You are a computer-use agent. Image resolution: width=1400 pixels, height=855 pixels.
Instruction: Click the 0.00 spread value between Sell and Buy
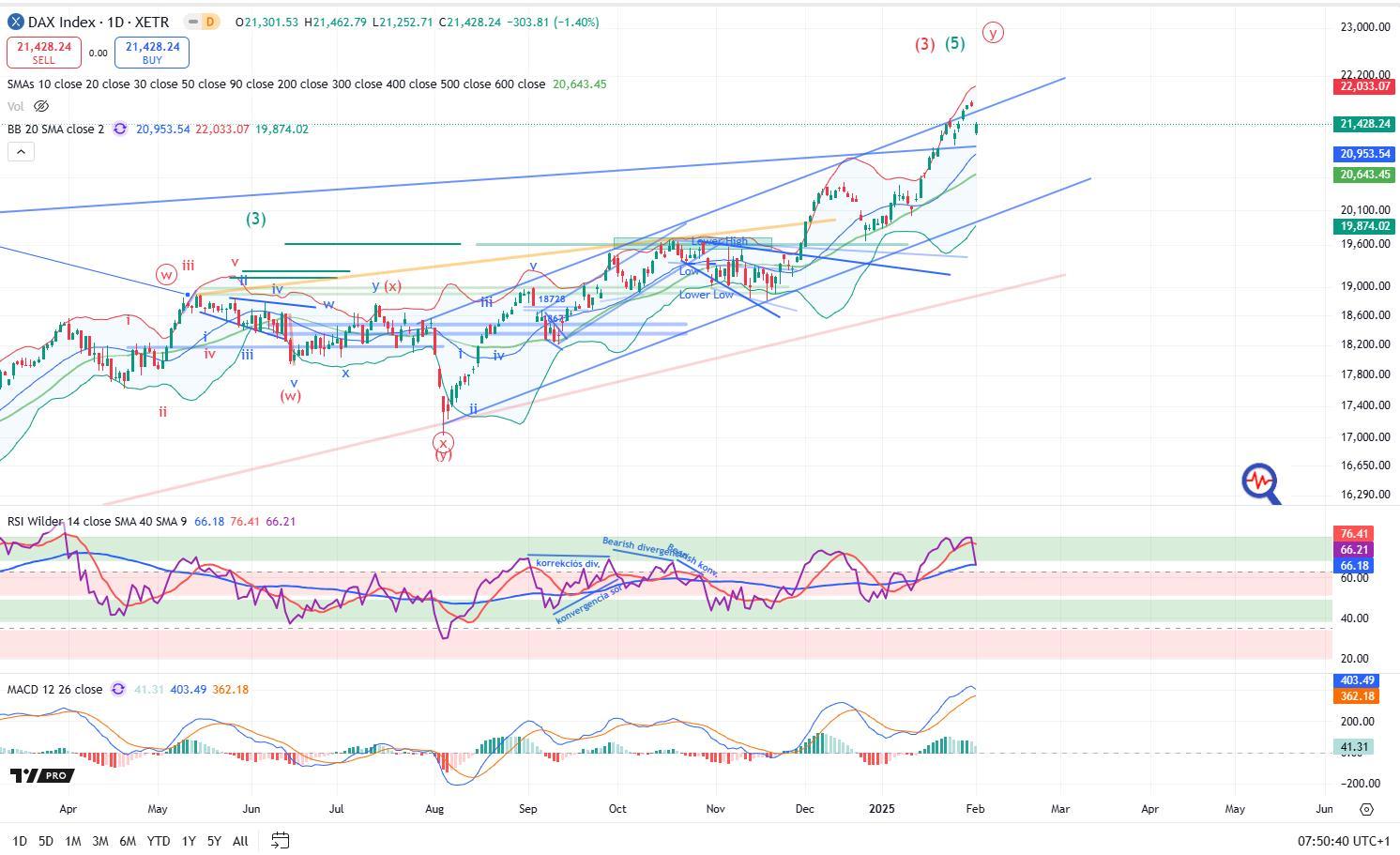[98, 53]
